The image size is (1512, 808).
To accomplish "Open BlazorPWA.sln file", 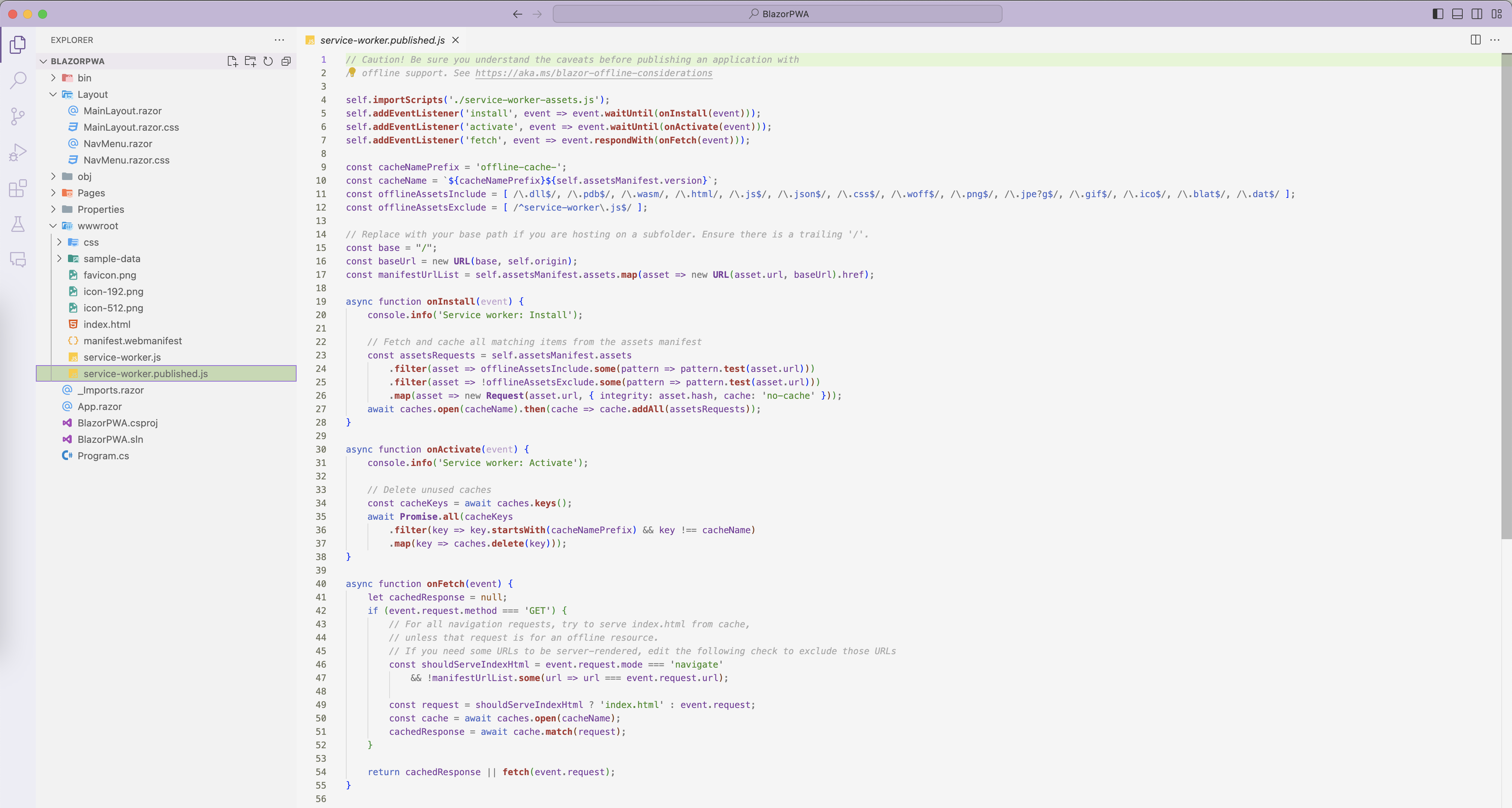I will tap(166, 439).
